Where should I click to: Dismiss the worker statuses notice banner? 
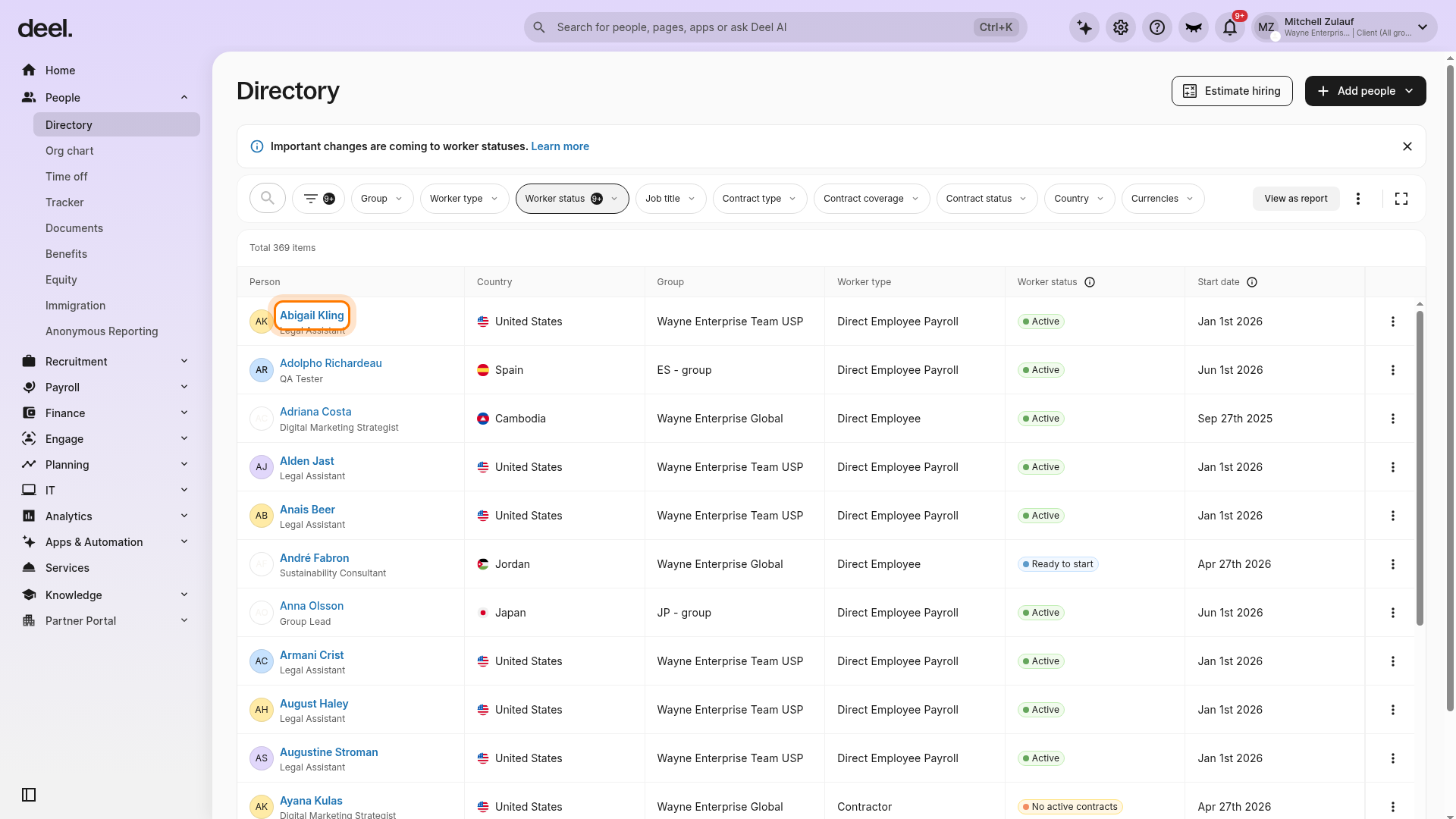(x=1407, y=146)
